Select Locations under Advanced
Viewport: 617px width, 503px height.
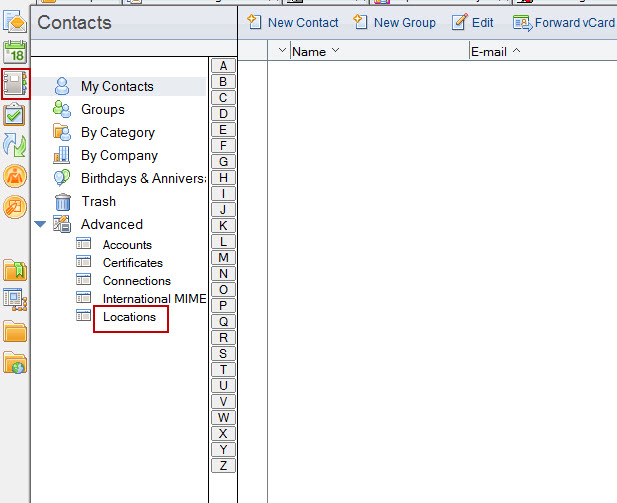(x=129, y=317)
